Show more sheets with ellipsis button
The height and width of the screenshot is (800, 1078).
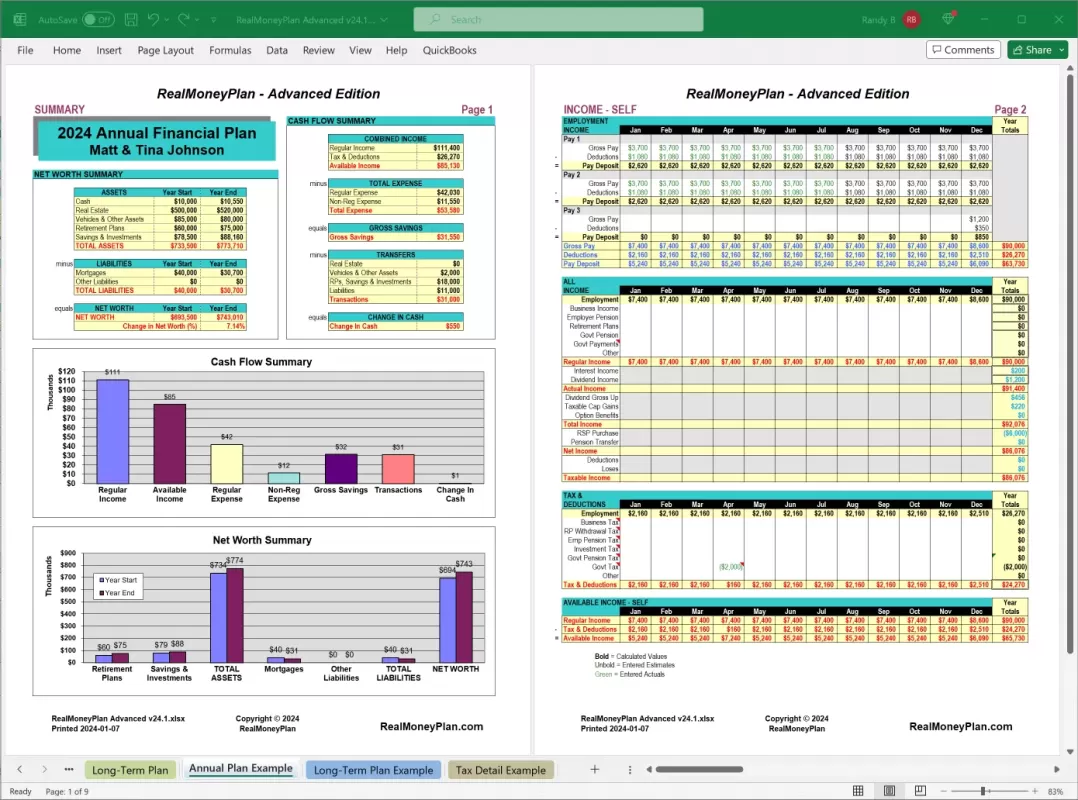coord(68,769)
